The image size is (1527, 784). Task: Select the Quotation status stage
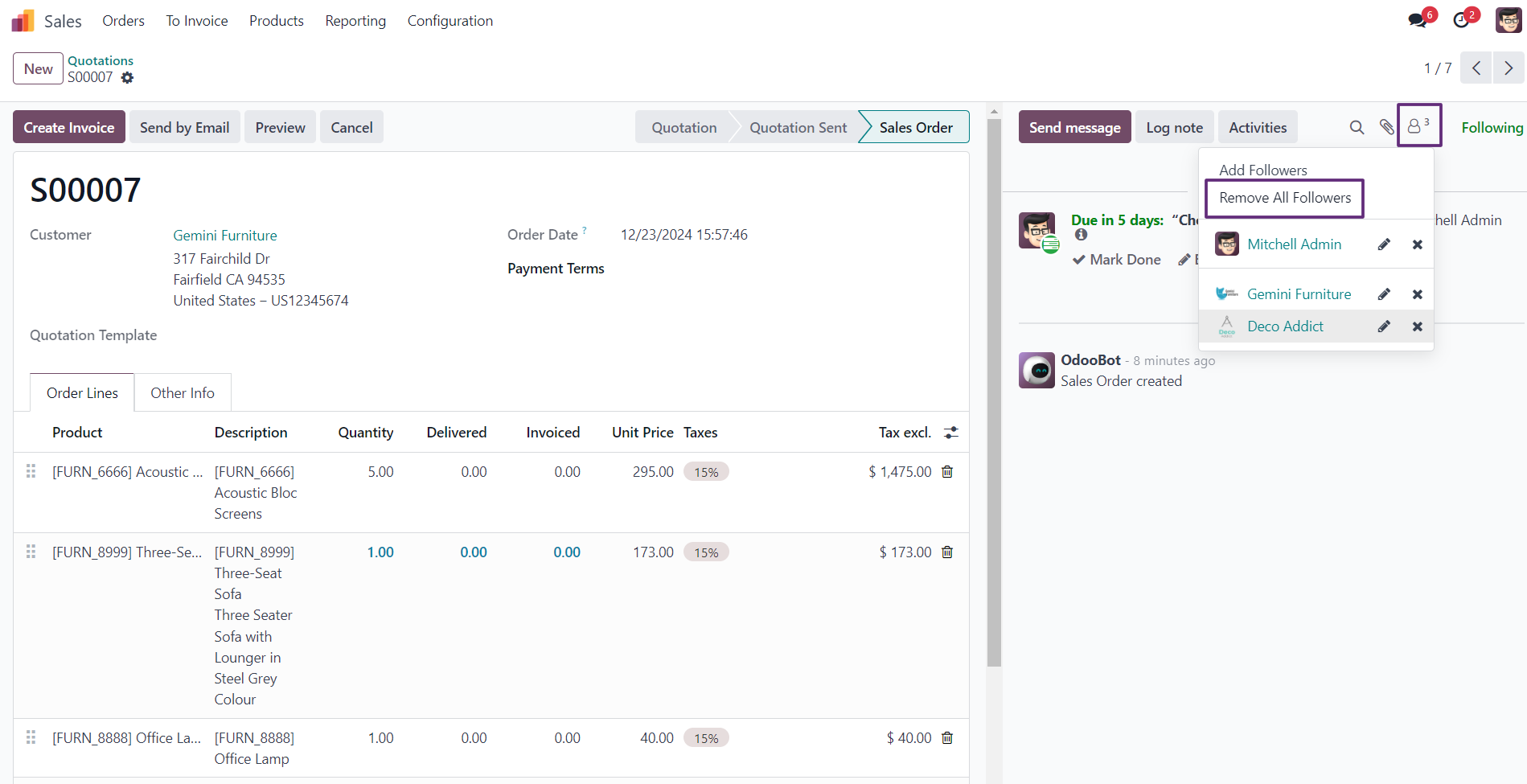click(683, 127)
